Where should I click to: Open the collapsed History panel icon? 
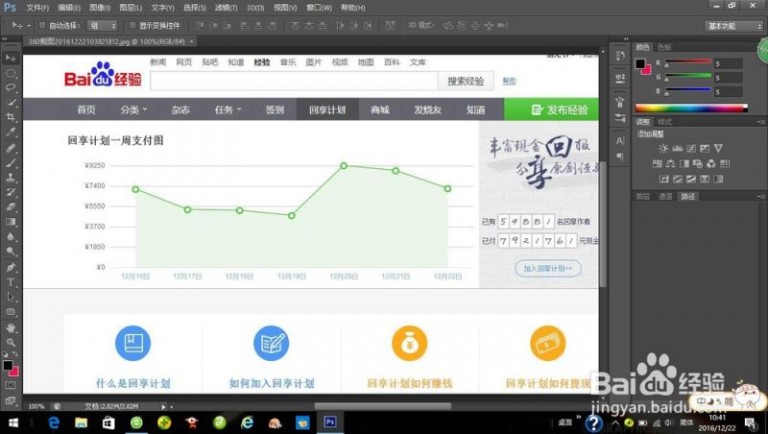(620, 55)
